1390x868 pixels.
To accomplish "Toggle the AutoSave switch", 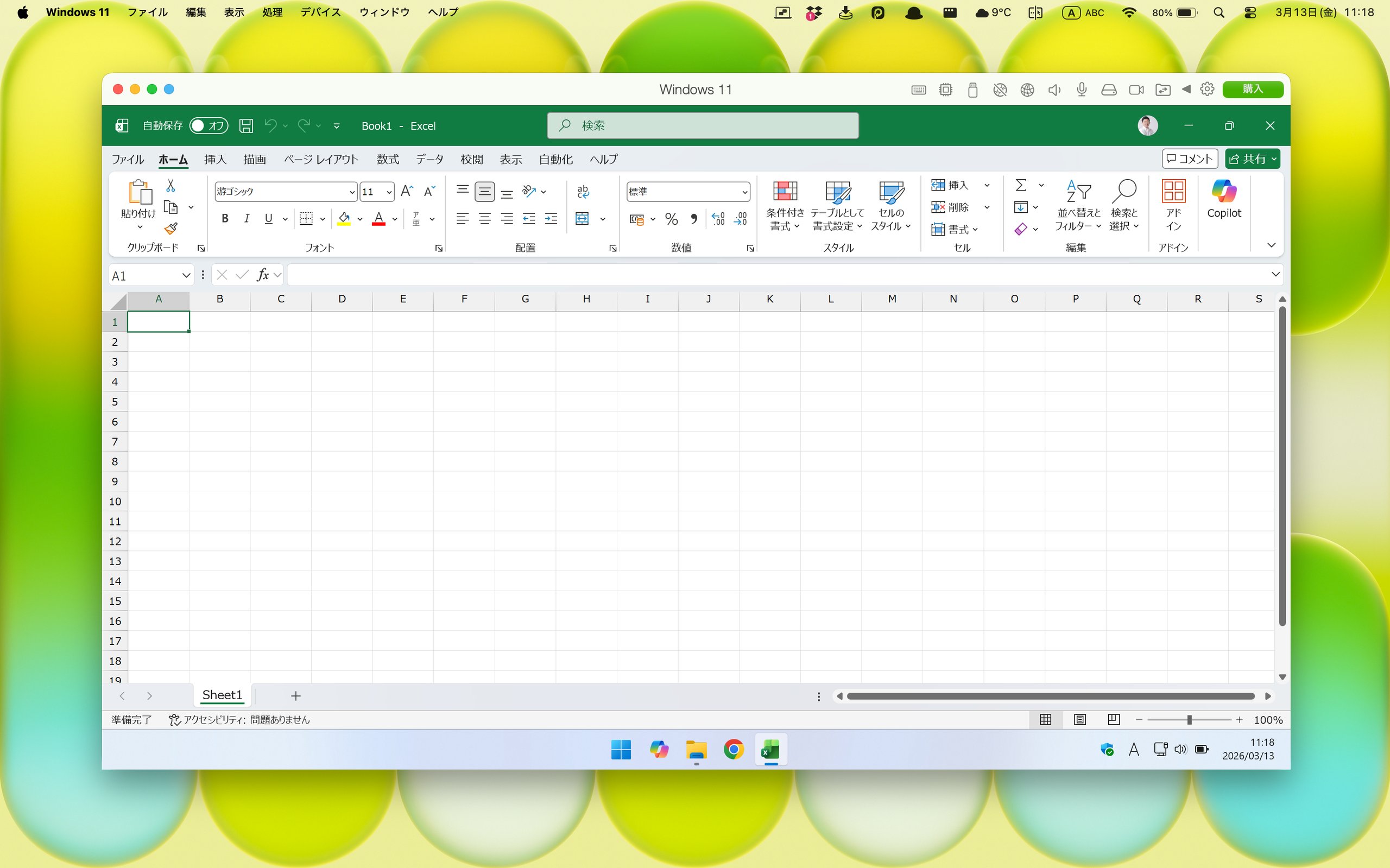I will 208,126.
